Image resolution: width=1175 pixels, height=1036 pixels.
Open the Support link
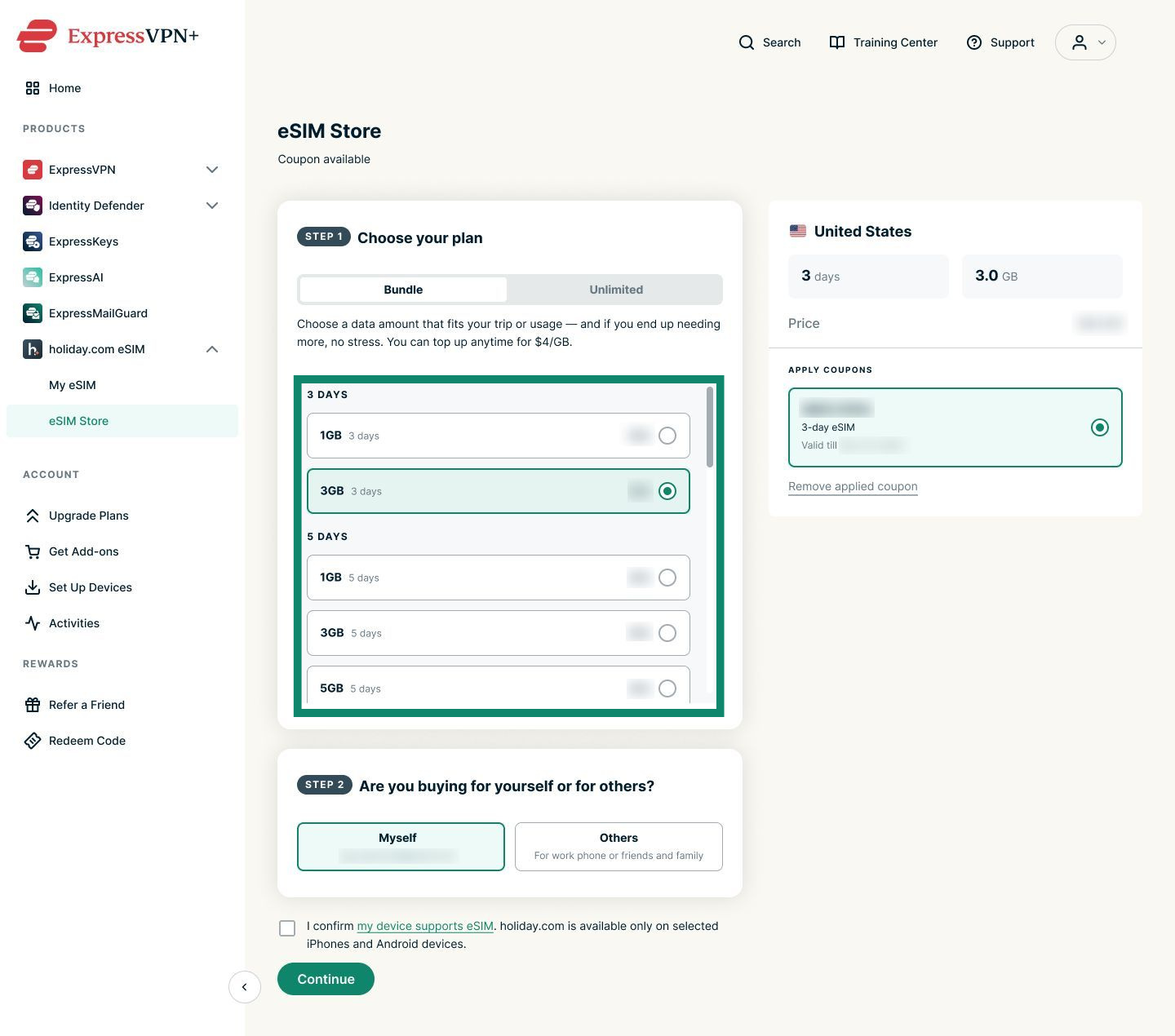pos(1000,42)
